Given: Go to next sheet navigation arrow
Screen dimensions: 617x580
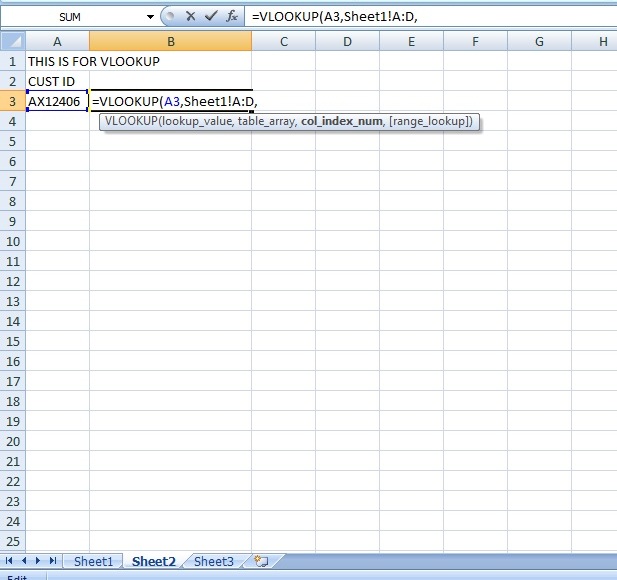Looking at the screenshot, I should (x=38, y=561).
